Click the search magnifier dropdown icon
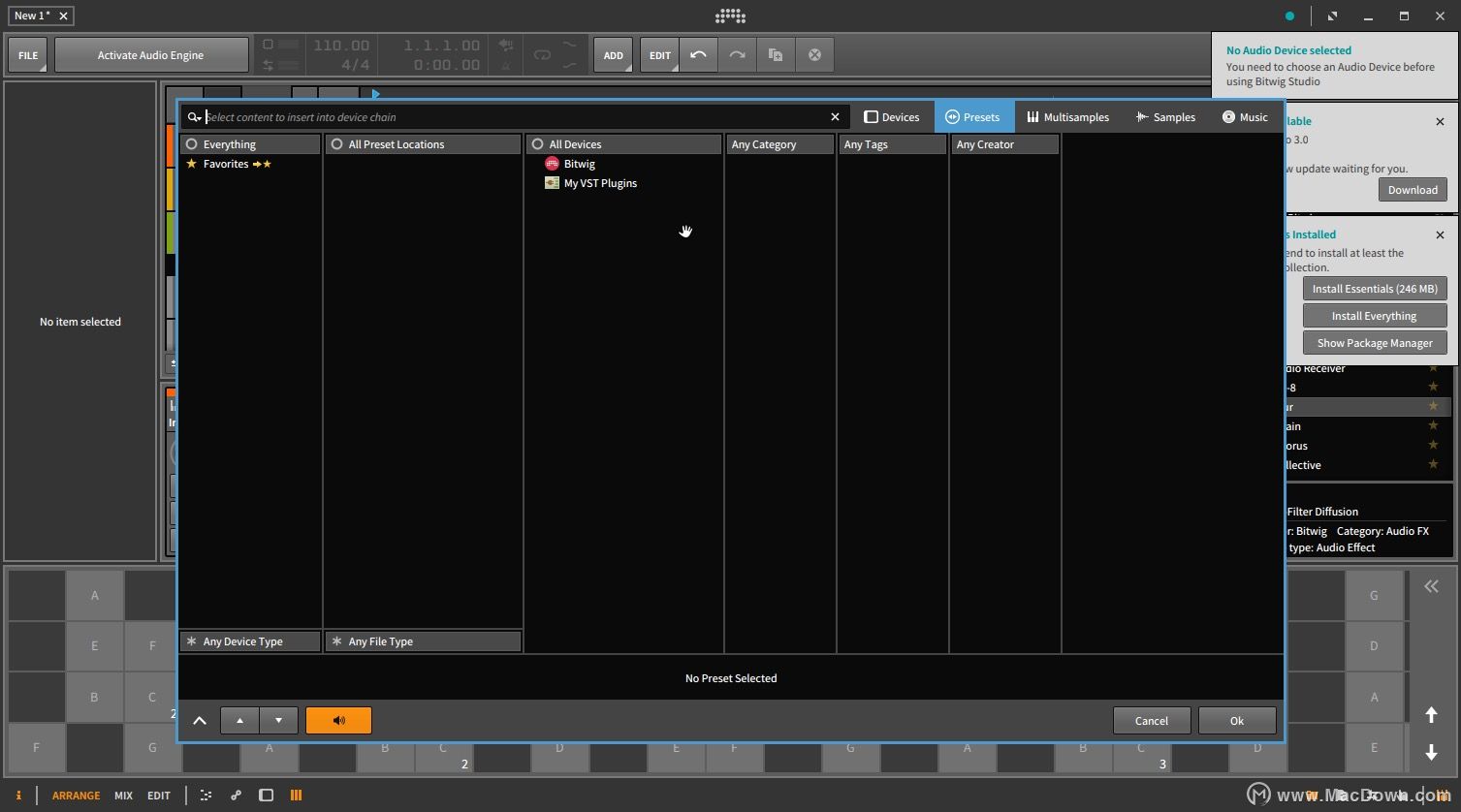The width and height of the screenshot is (1461, 812). tap(194, 117)
